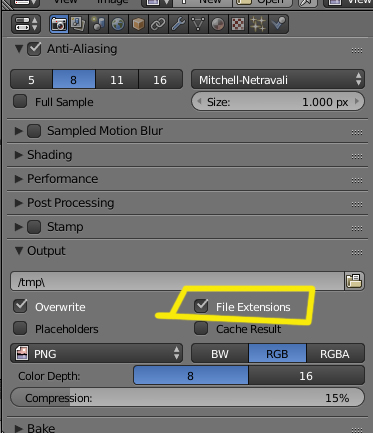Viewport: 373px width, 433px height.
Task: Open the PNG file format dropdown
Action: tap(97, 353)
